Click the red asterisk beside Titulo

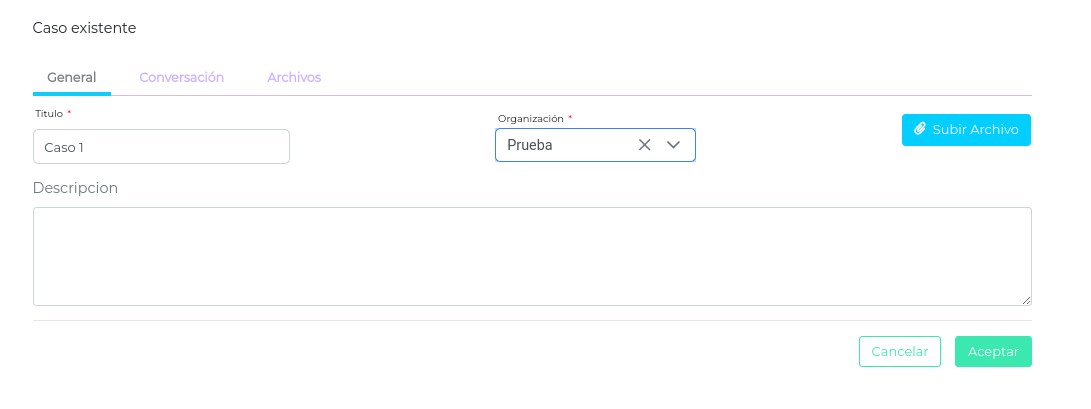click(x=69, y=113)
